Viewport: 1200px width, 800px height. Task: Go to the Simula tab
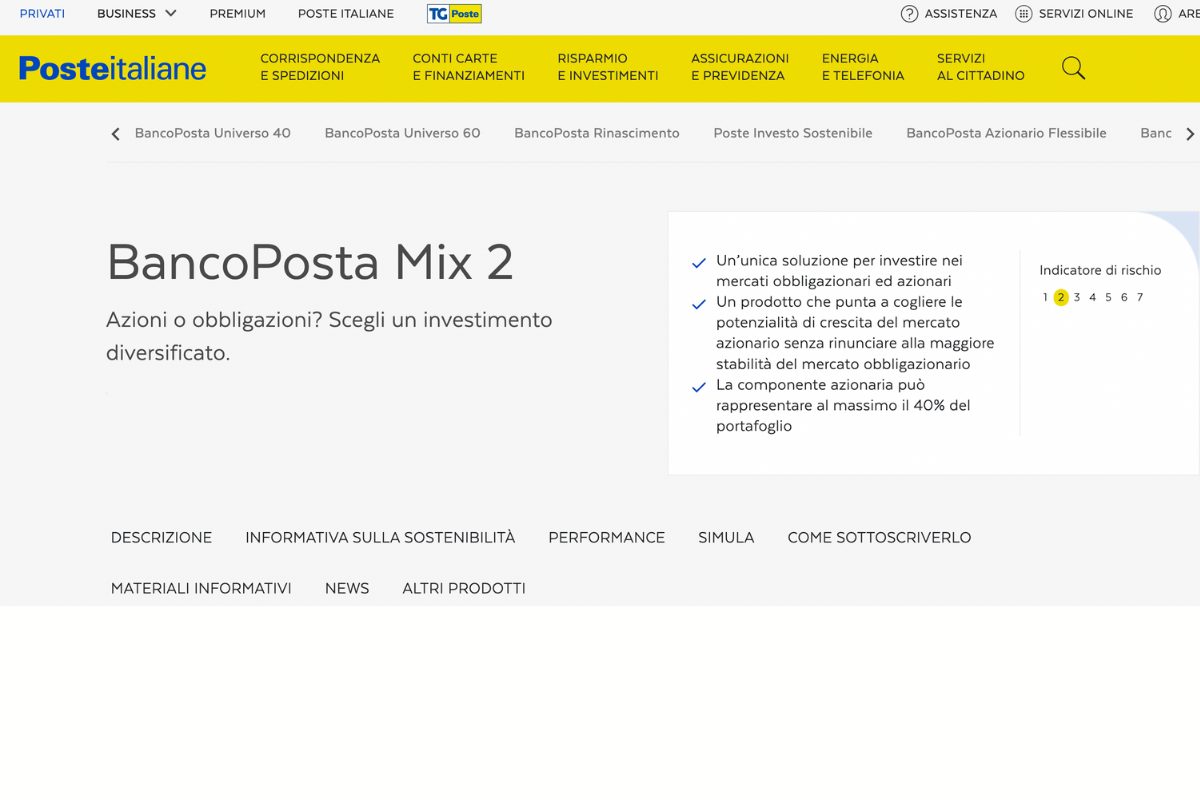(x=726, y=538)
